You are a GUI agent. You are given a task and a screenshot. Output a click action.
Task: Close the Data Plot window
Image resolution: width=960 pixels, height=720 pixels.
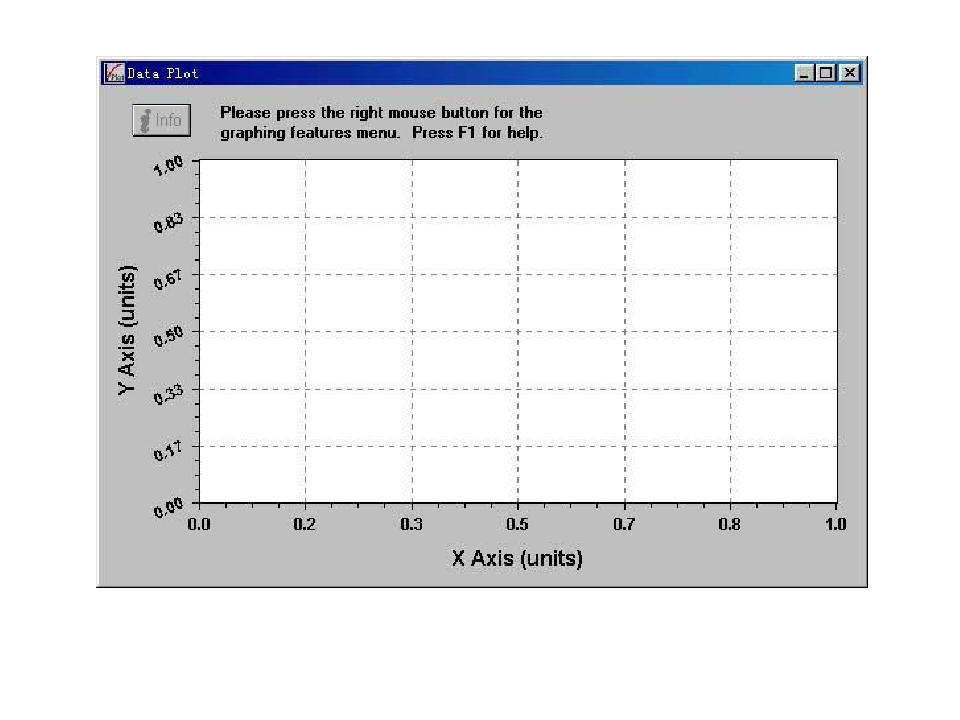(x=848, y=73)
